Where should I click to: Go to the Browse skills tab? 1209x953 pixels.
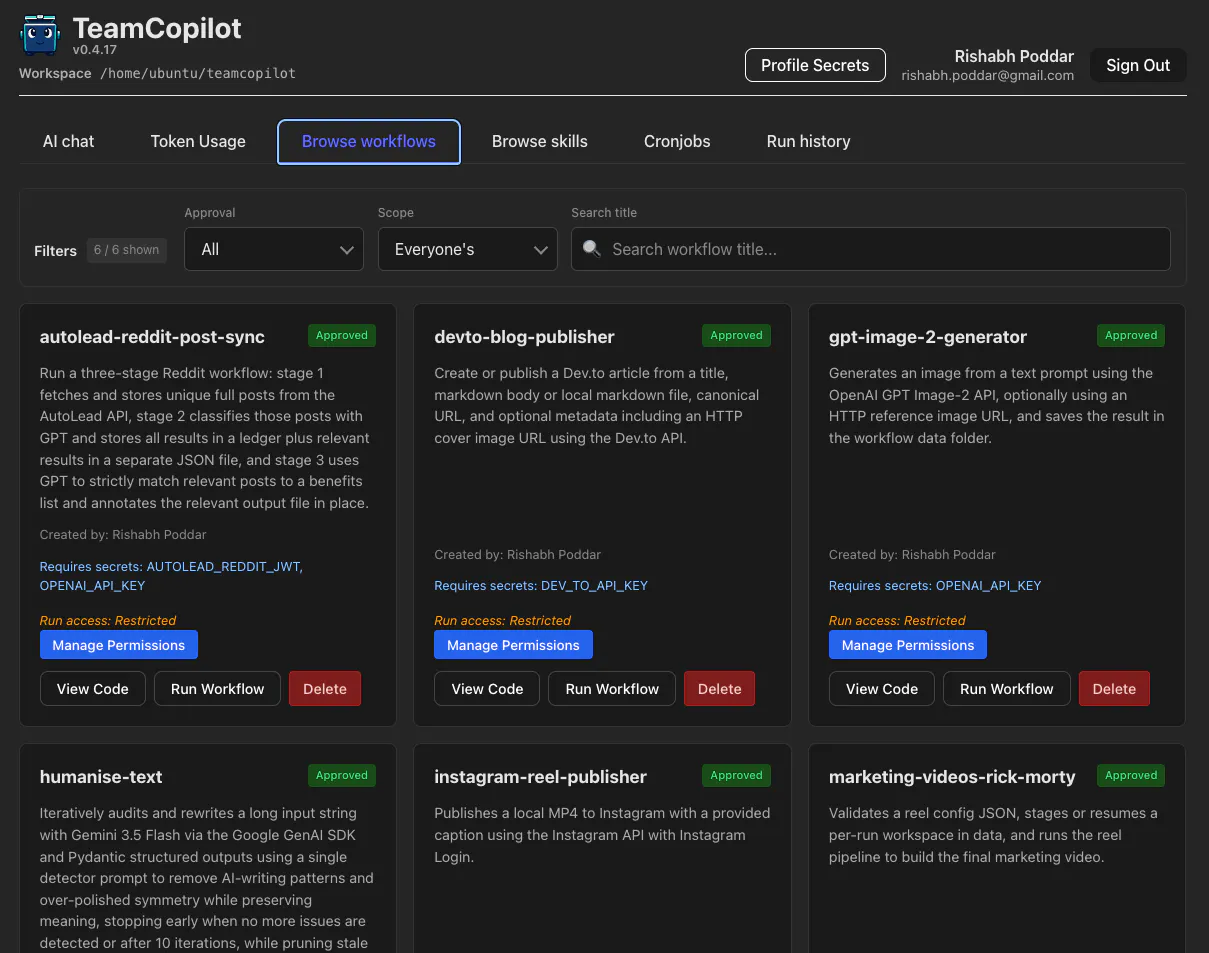540,141
